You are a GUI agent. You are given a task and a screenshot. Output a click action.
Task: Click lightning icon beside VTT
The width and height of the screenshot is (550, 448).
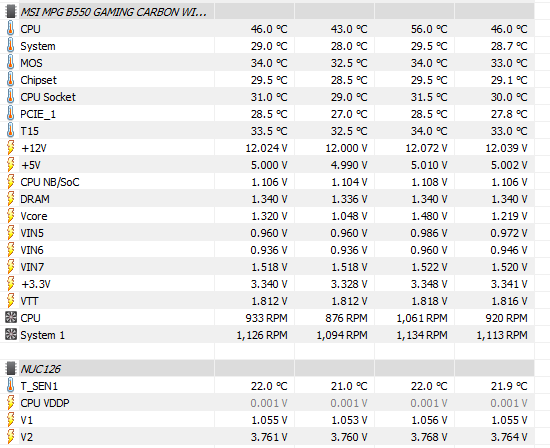coord(11,301)
